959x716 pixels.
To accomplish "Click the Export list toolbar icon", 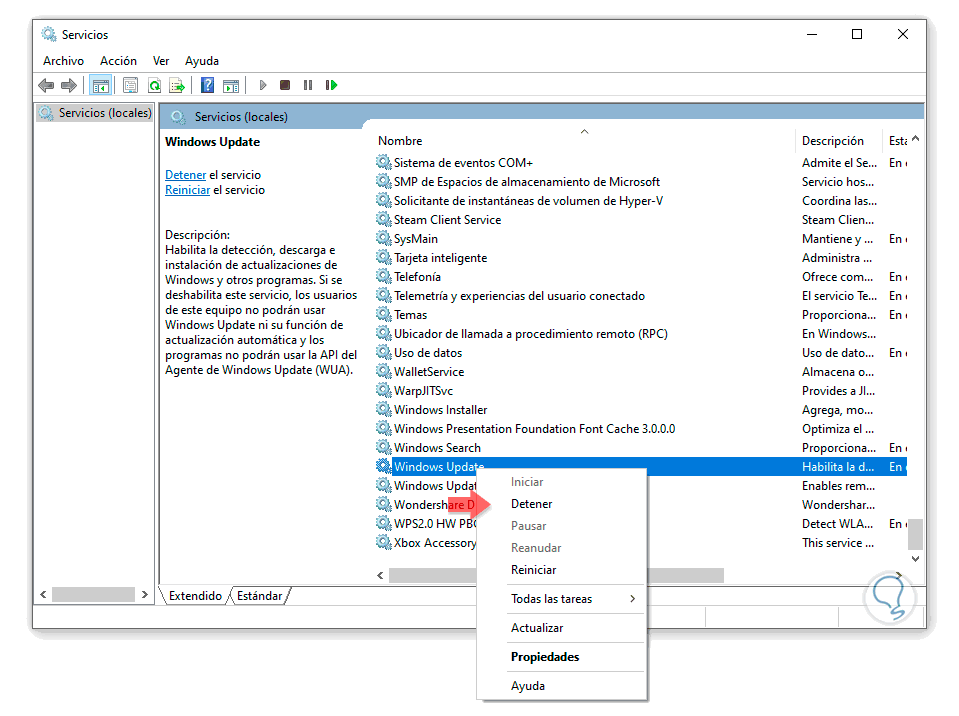I will 177,86.
